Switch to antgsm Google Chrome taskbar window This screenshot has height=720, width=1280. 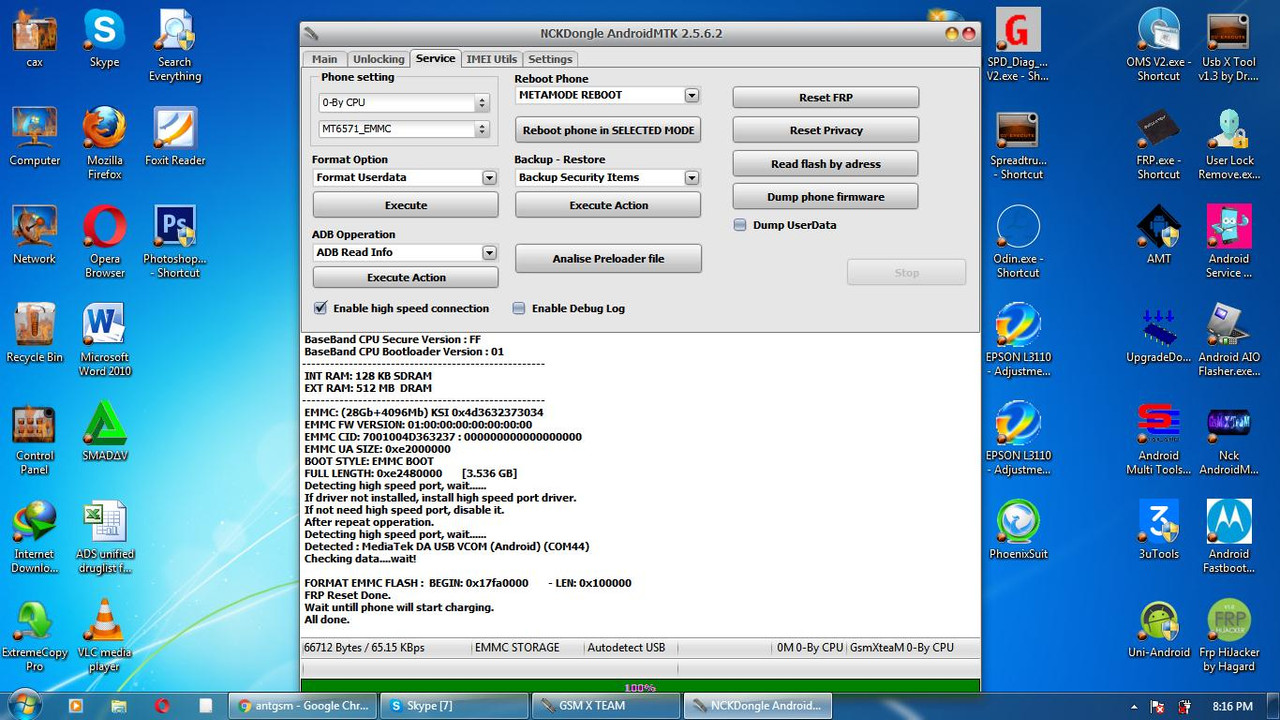(x=304, y=705)
